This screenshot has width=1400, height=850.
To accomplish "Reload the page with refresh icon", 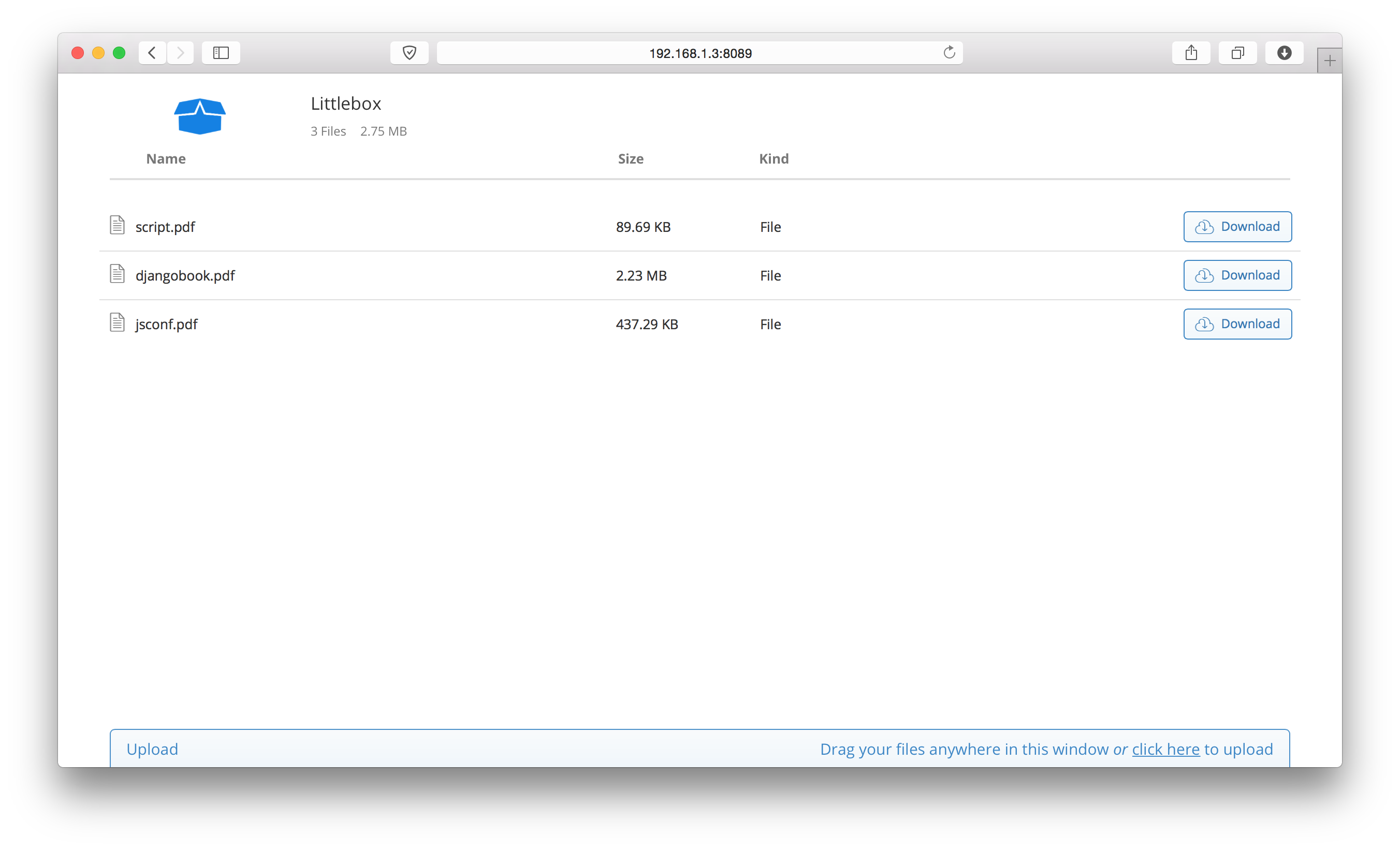I will [949, 53].
